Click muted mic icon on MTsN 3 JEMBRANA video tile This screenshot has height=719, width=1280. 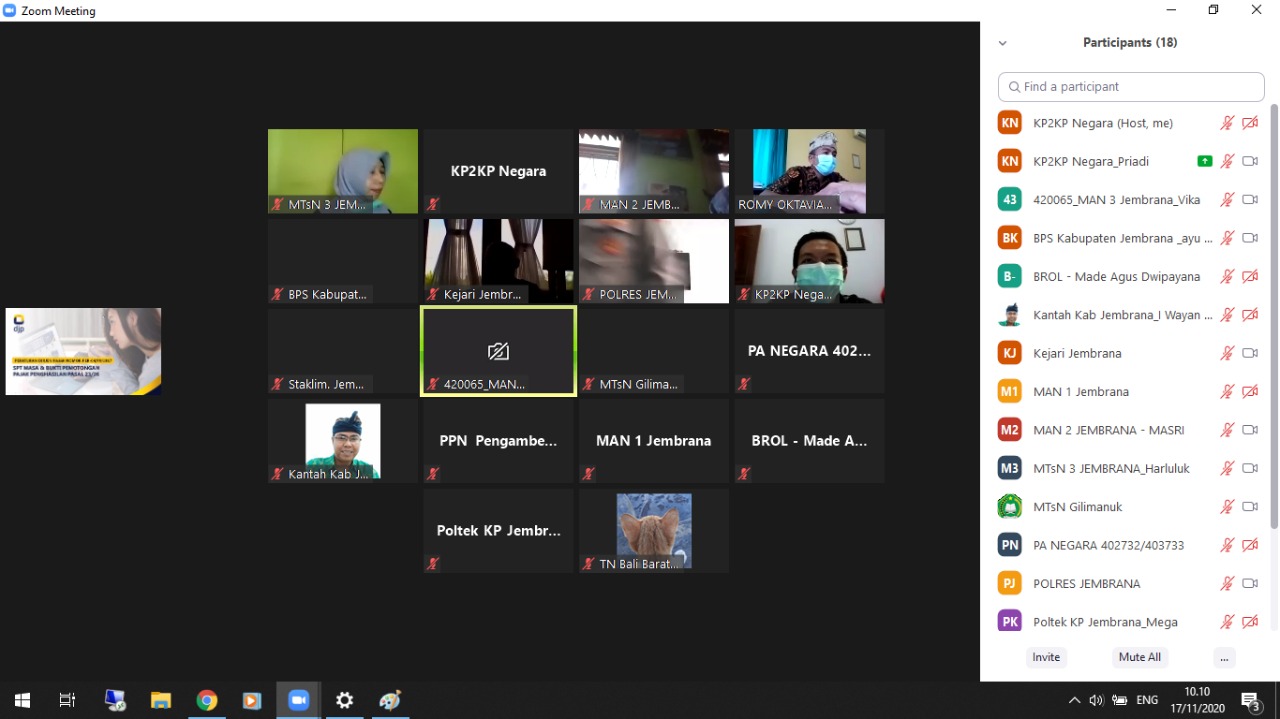coord(278,205)
